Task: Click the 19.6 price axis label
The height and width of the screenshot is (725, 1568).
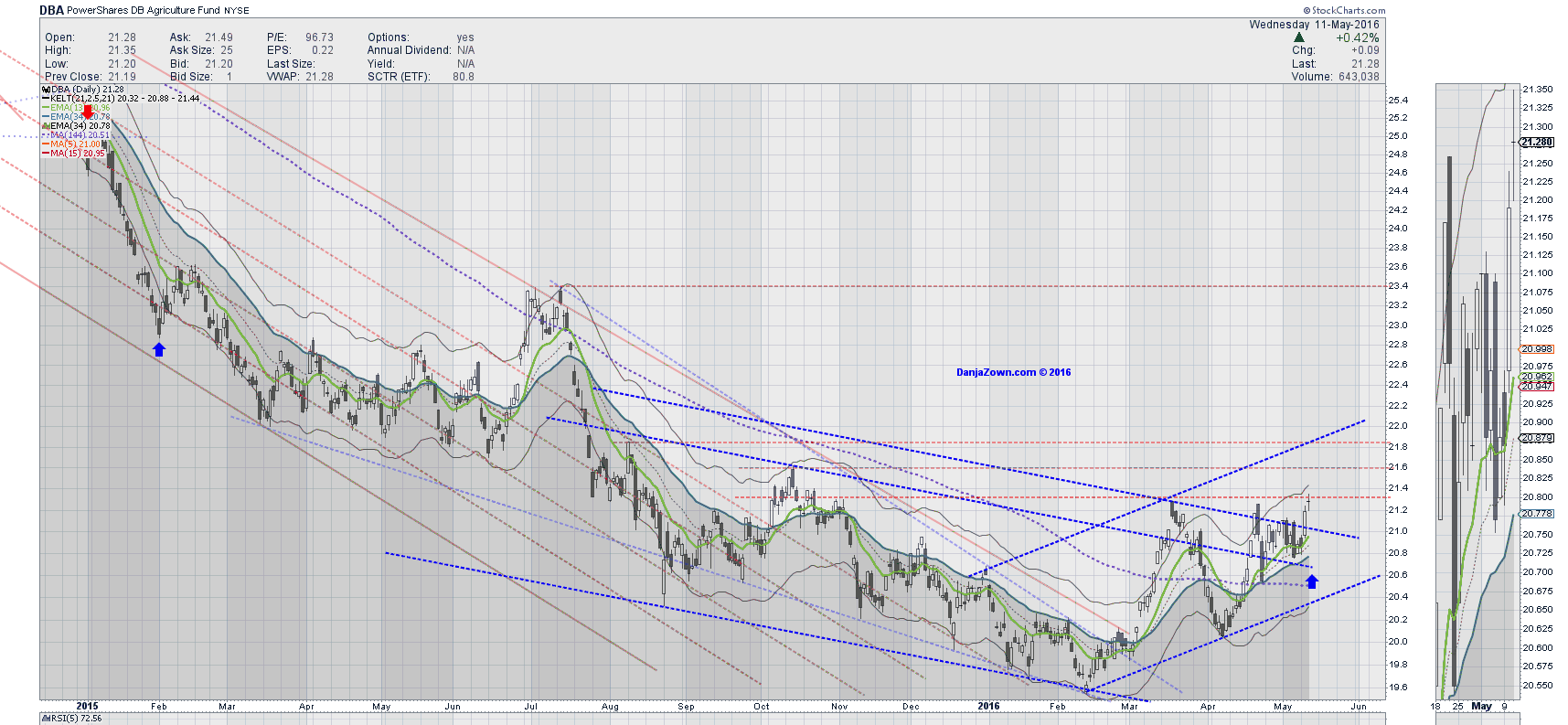Action: 1398,688
